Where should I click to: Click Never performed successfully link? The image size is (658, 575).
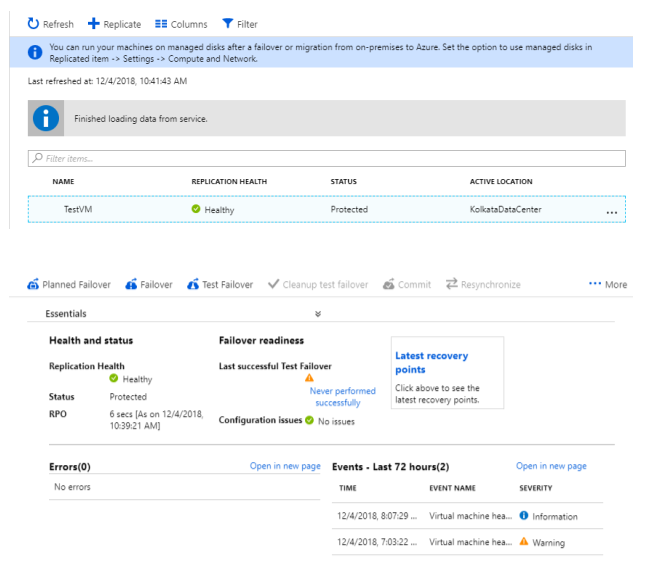coord(342,397)
